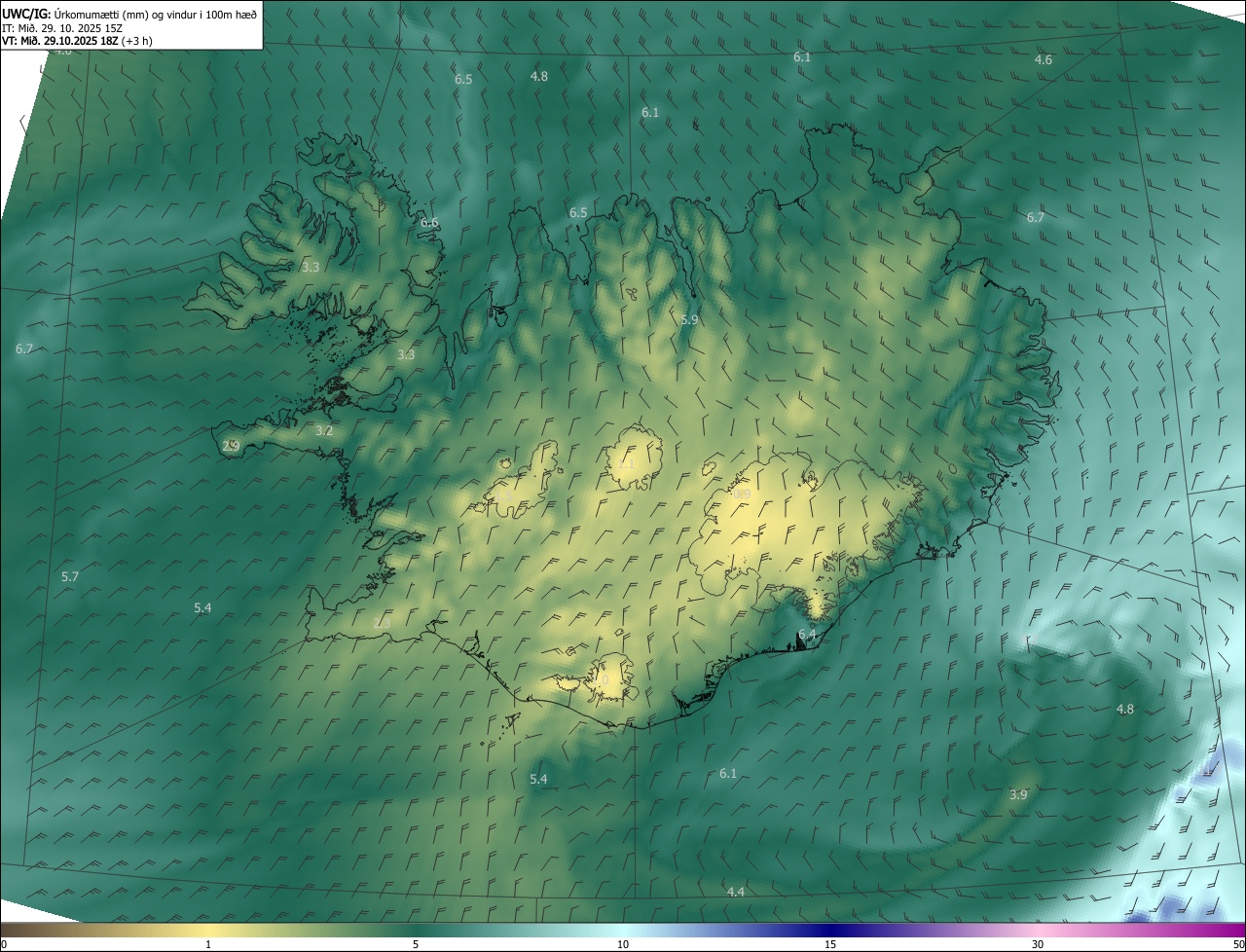The image size is (1246, 952).
Task: Click the 0 tick on the color scale
Action: coord(4,944)
